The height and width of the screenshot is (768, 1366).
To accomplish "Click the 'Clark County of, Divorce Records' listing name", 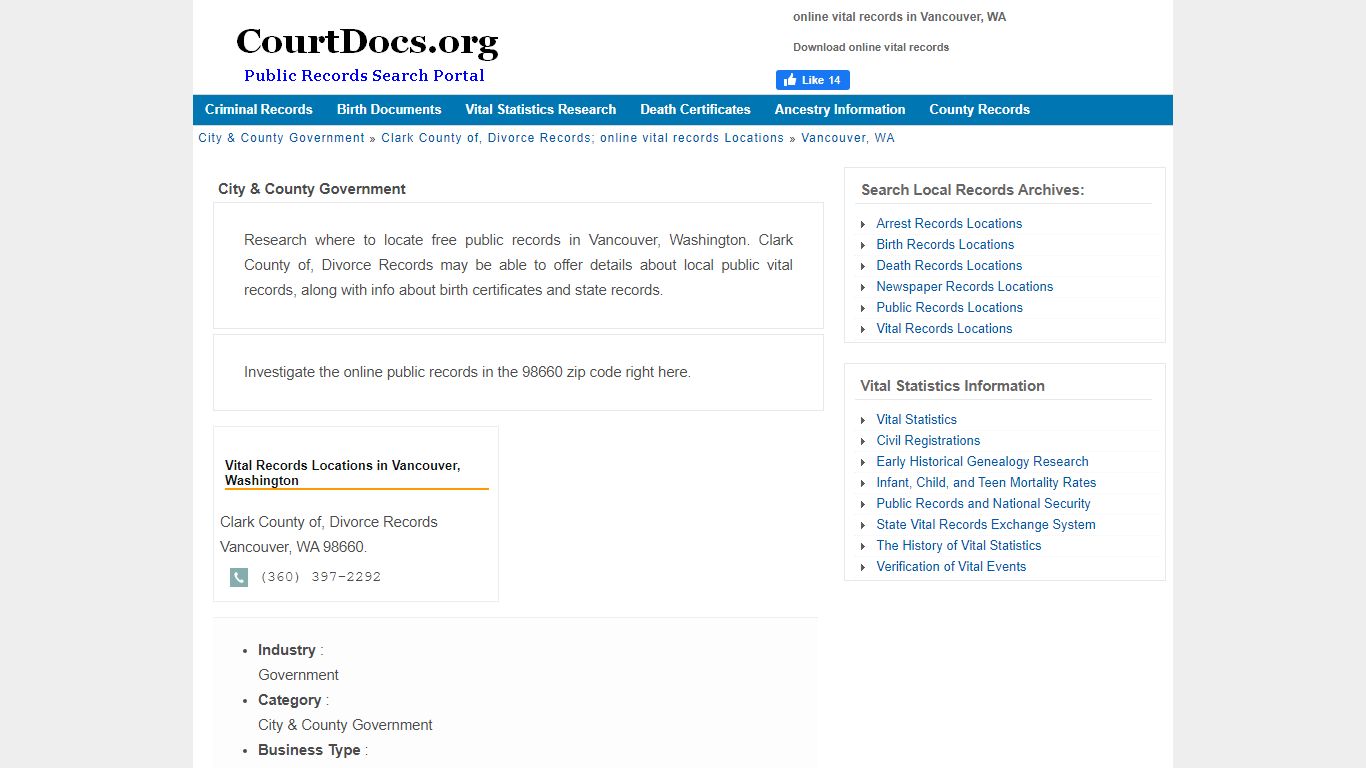I will [x=329, y=522].
